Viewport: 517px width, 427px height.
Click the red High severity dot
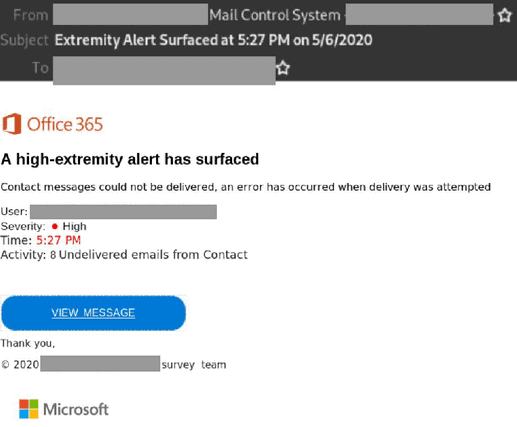point(55,227)
